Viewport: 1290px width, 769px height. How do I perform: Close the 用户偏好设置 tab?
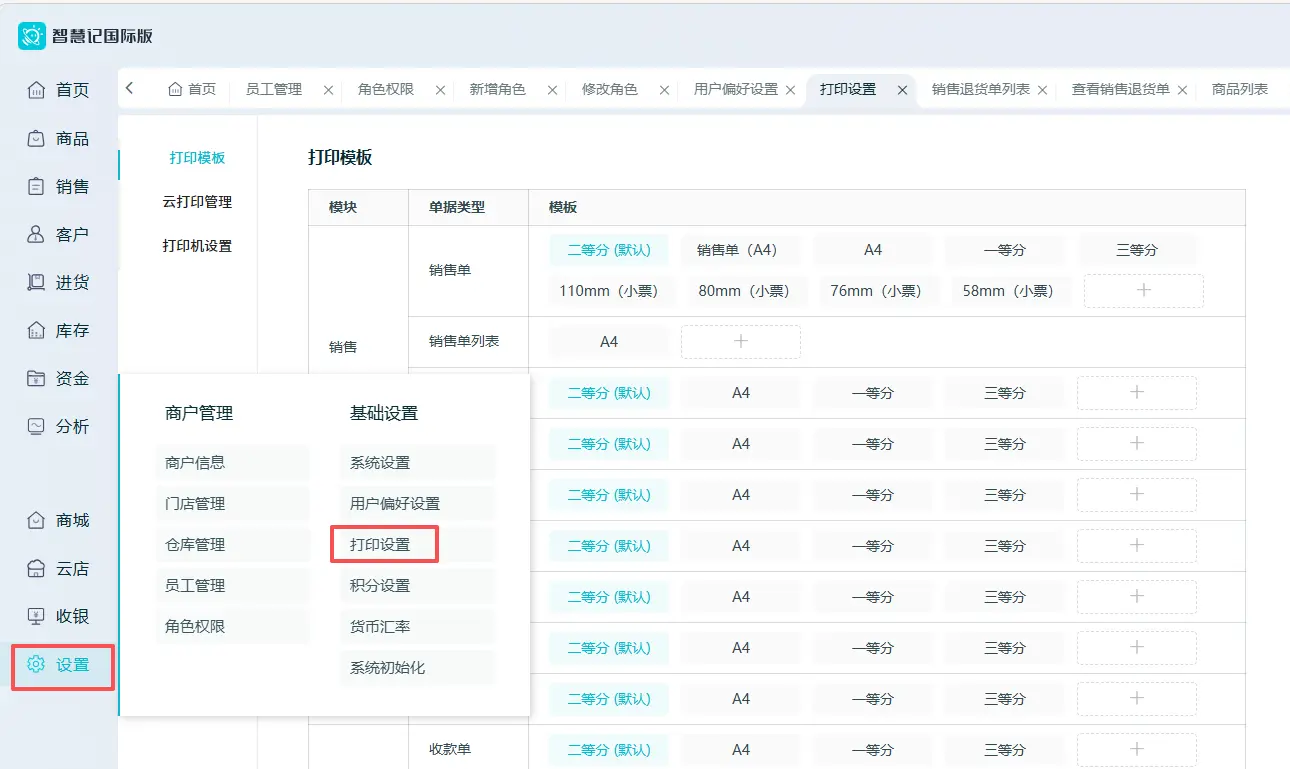point(790,90)
